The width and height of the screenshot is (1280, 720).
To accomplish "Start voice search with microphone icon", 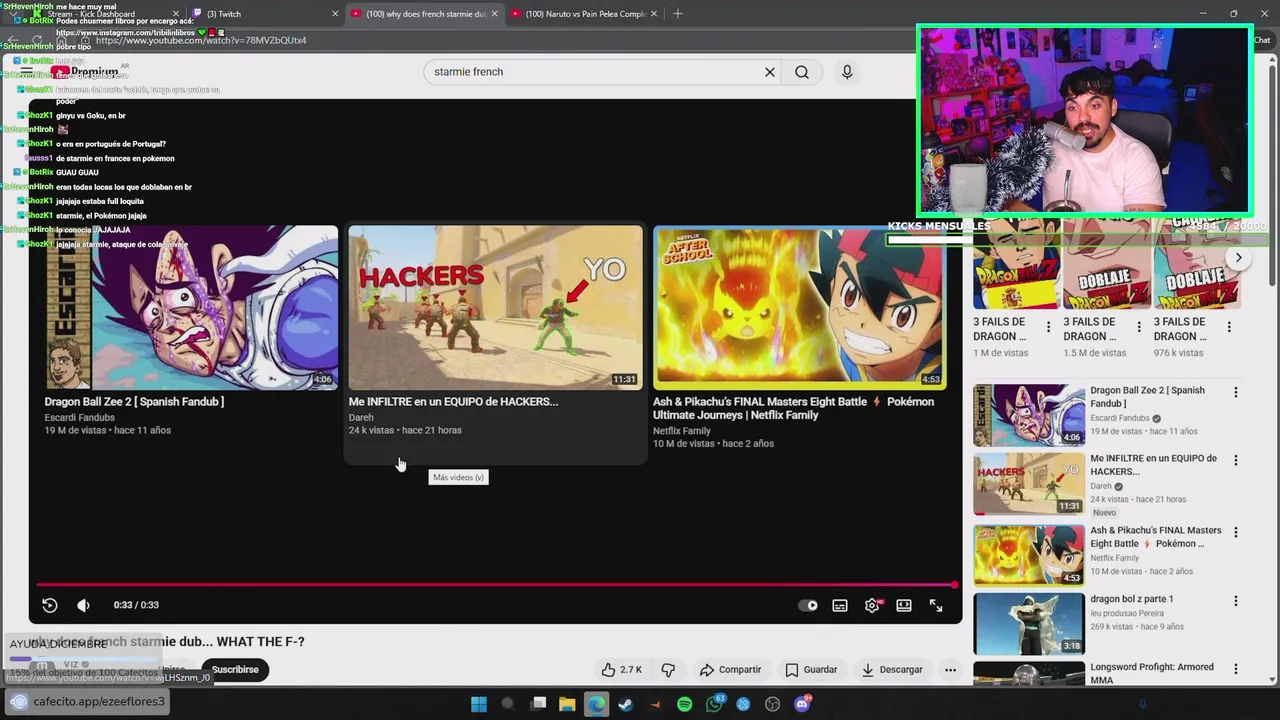I will (847, 72).
